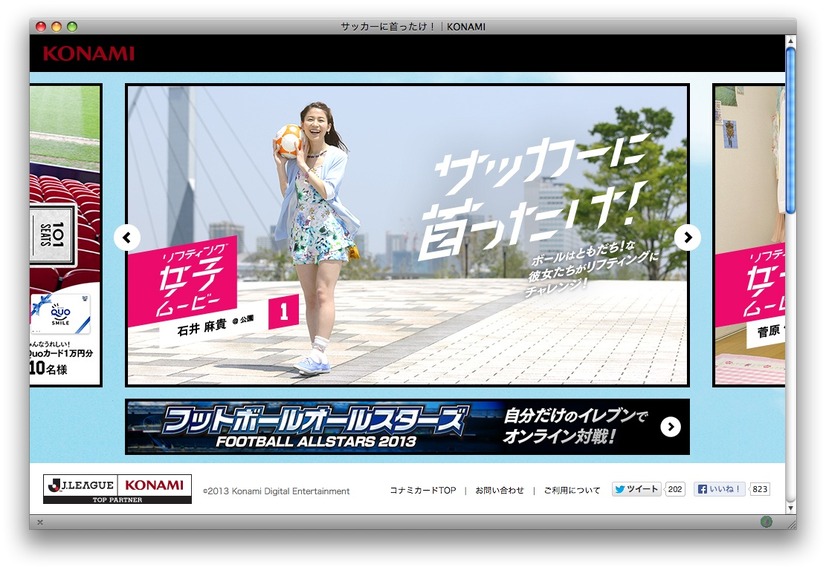Click the vertical scrollbar down arrow
Viewport: 826px width, 570px height.
790,508
